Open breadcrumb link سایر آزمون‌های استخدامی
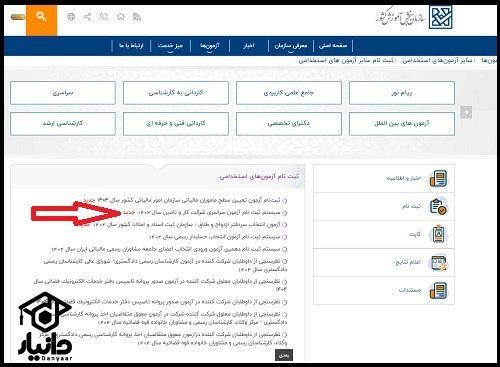 pos(437,61)
